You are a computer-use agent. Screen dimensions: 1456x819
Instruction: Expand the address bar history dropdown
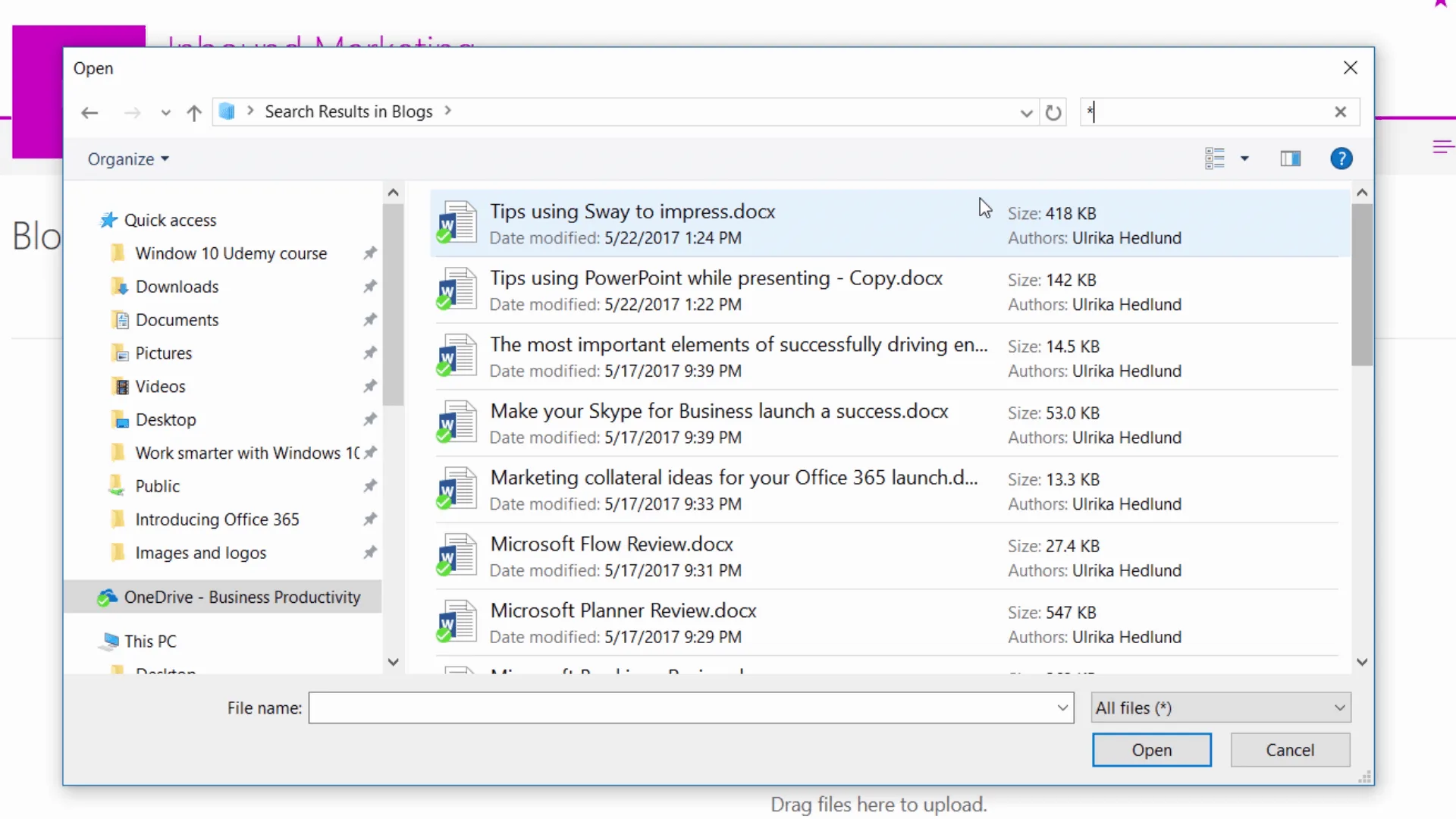[x=1026, y=113]
